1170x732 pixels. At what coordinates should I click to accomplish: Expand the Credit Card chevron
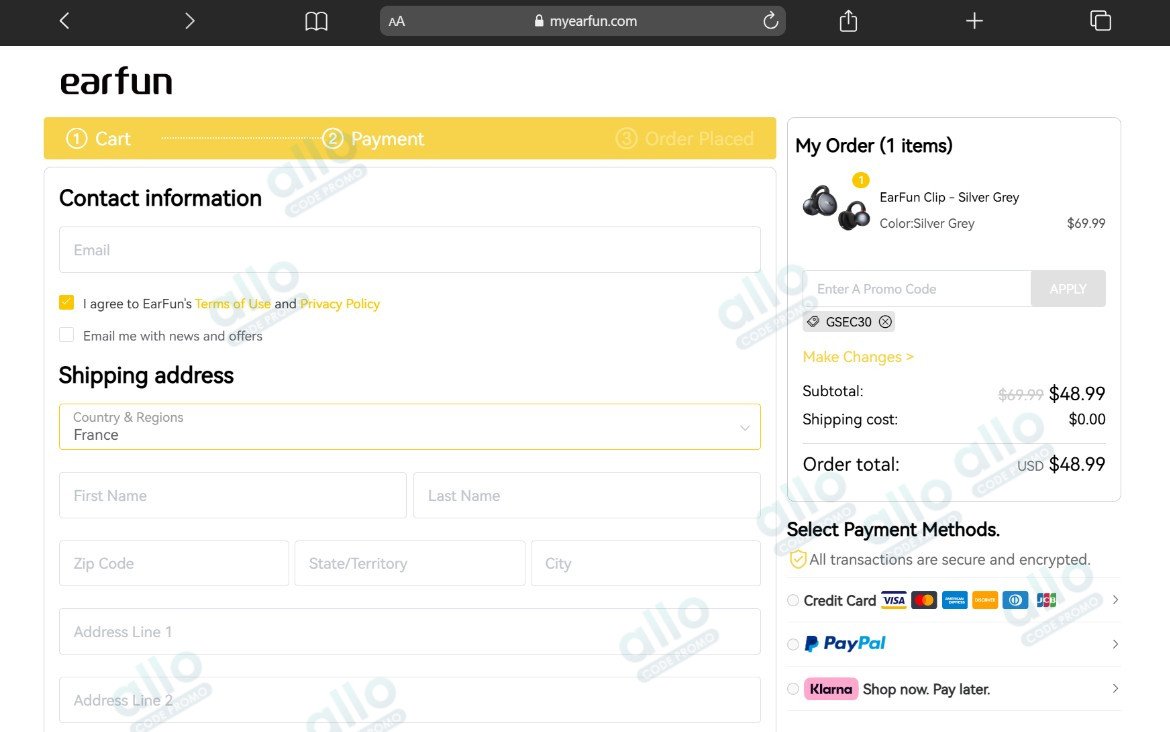1115,599
